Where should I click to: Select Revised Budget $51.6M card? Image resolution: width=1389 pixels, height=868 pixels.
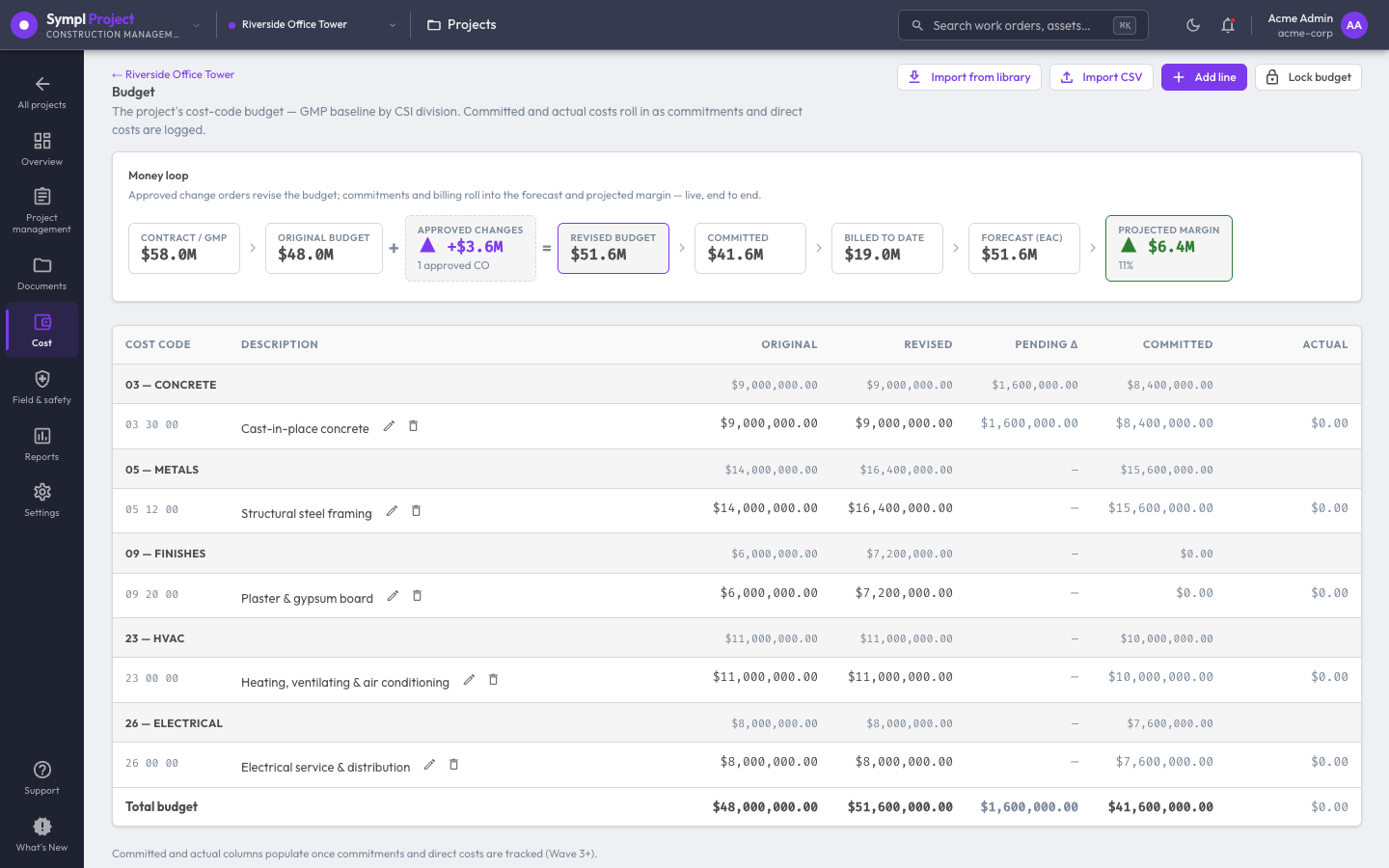[613, 248]
